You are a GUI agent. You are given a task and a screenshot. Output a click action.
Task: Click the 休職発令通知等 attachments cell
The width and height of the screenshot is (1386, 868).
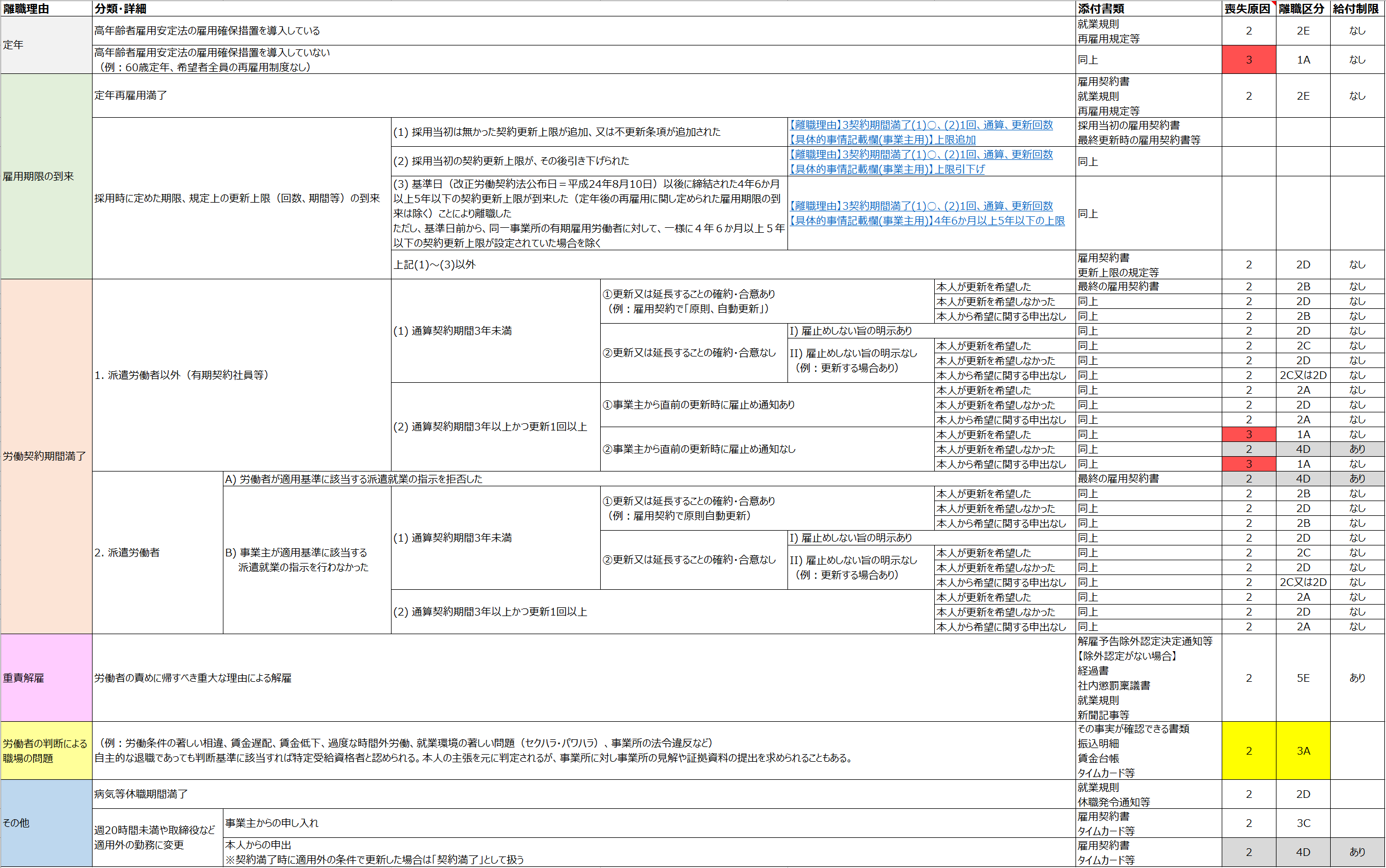pyautogui.click(x=1148, y=795)
